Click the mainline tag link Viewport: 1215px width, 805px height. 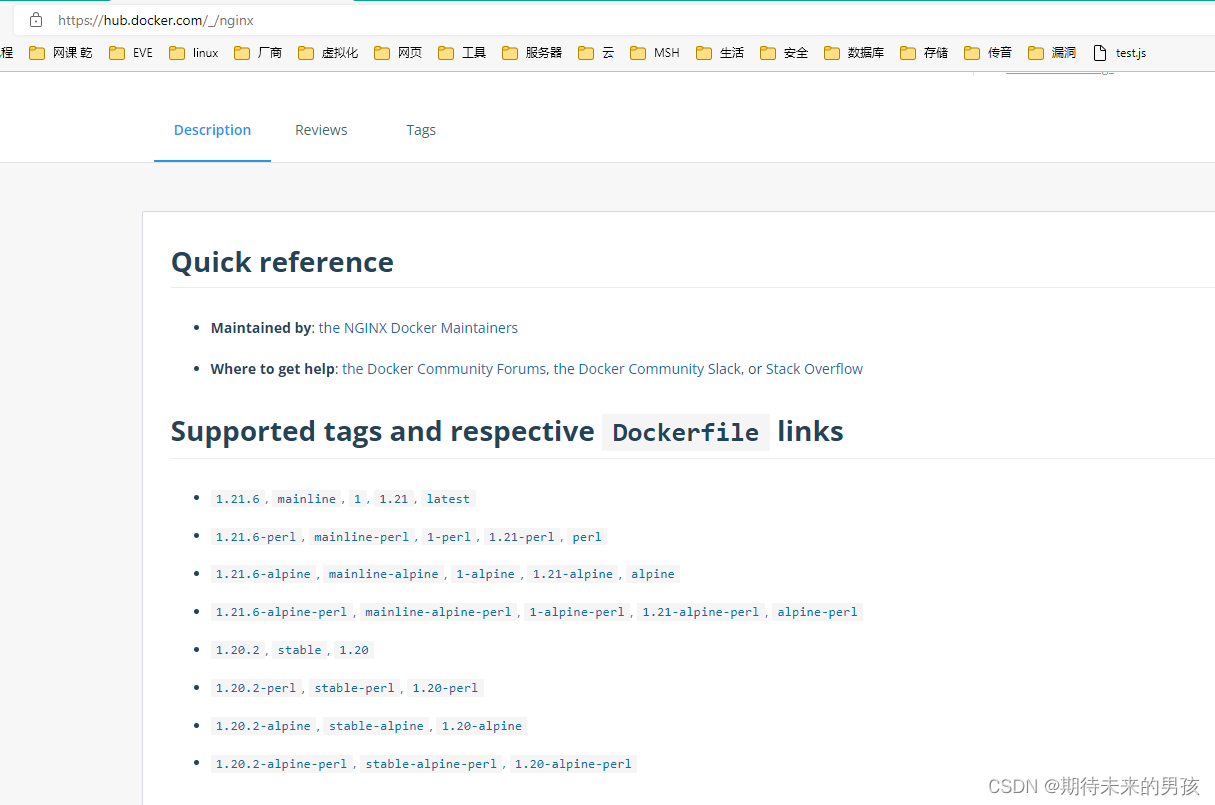[307, 499]
